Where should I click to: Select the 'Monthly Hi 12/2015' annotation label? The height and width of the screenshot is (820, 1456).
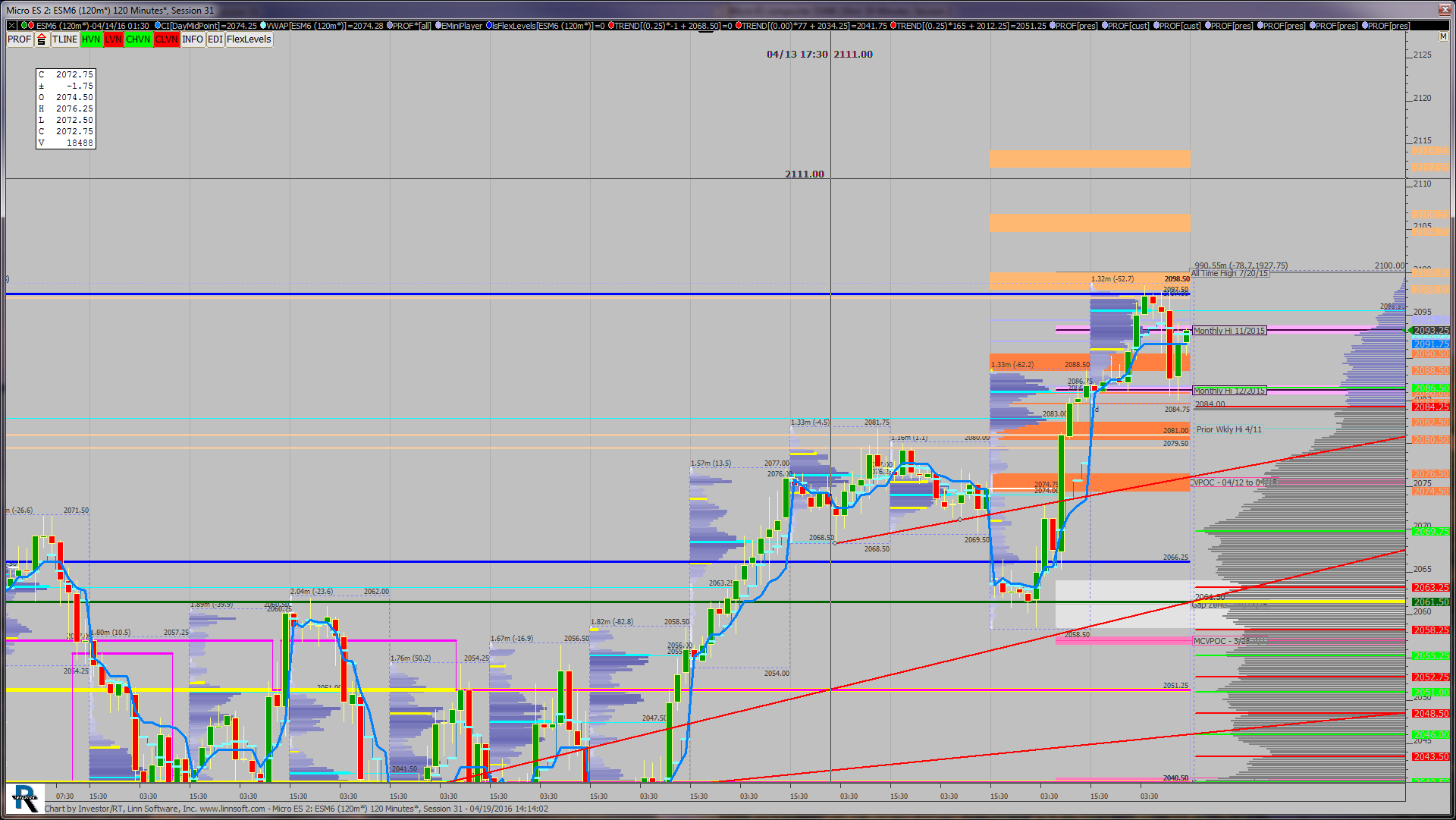pos(1229,391)
